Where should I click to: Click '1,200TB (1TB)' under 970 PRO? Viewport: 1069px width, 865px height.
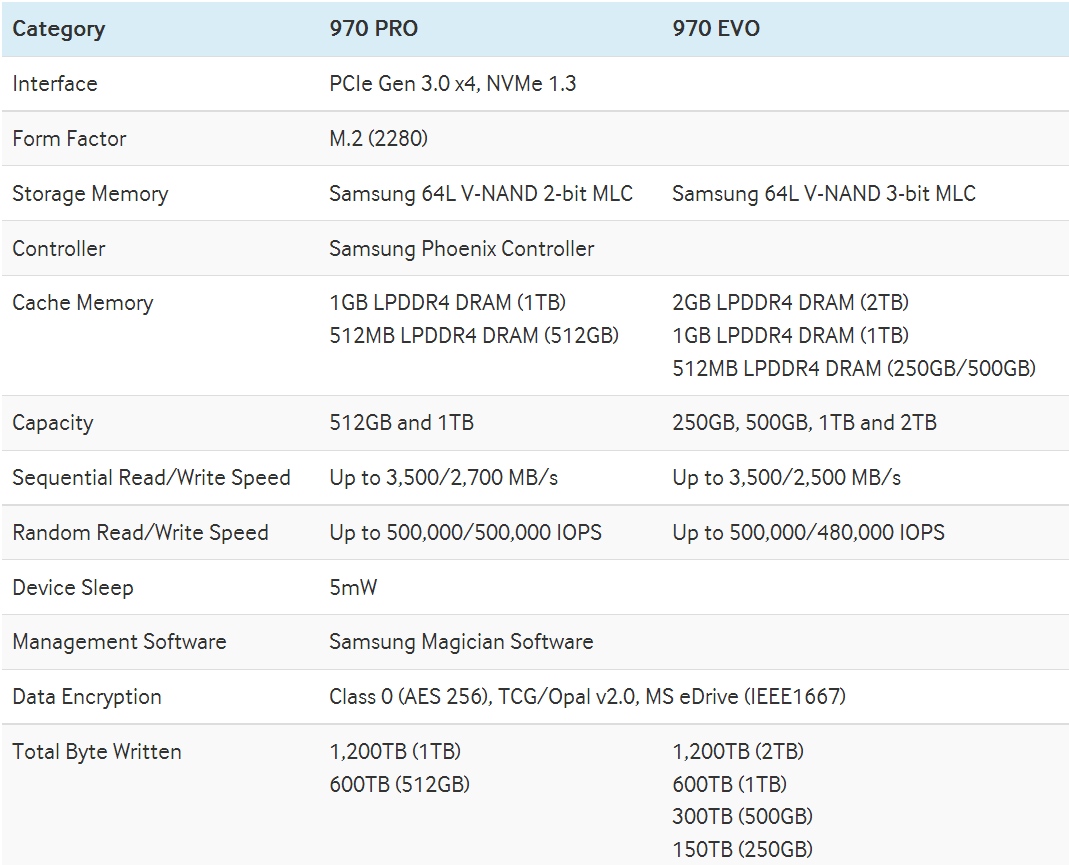pos(395,751)
